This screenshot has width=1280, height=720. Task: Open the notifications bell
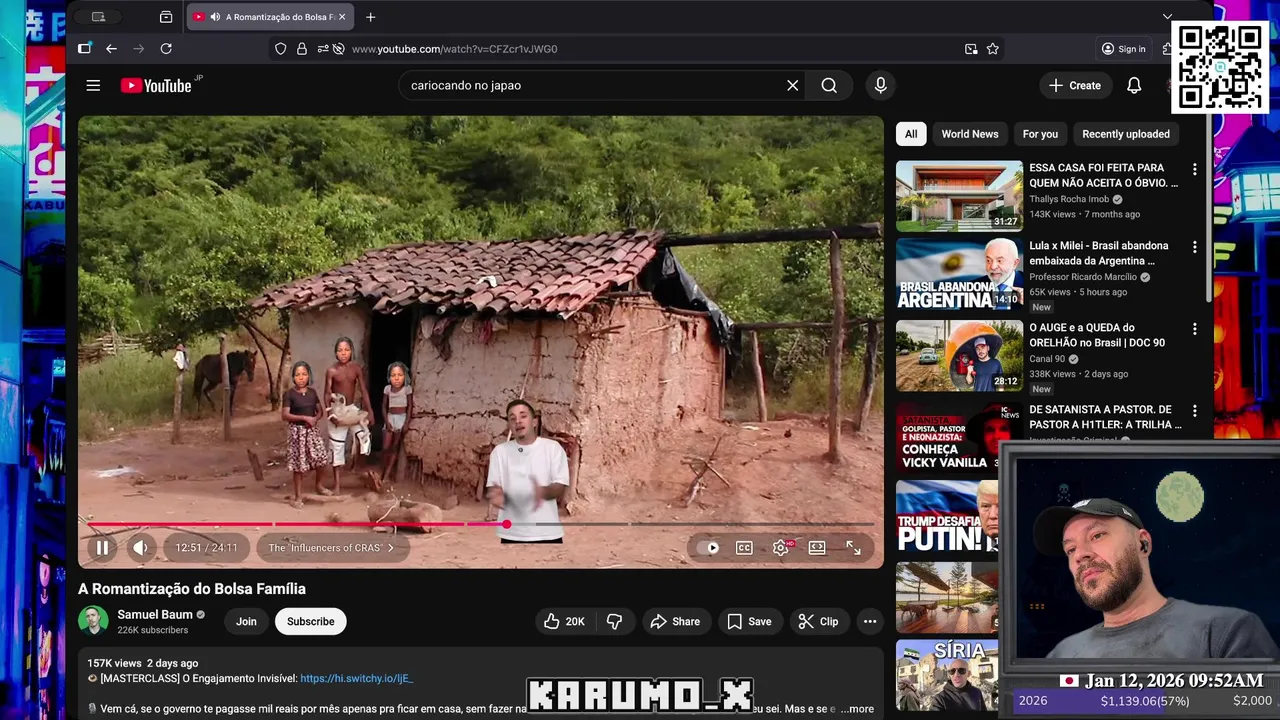[1134, 85]
